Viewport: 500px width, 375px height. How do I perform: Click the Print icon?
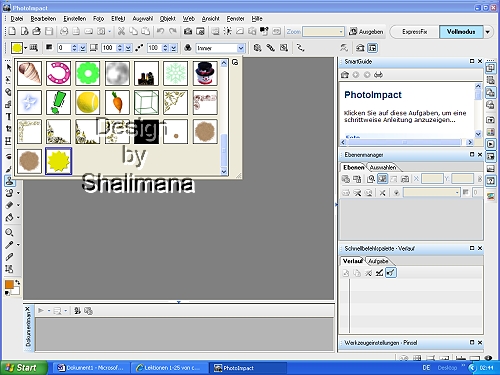pyautogui.click(x=64, y=31)
